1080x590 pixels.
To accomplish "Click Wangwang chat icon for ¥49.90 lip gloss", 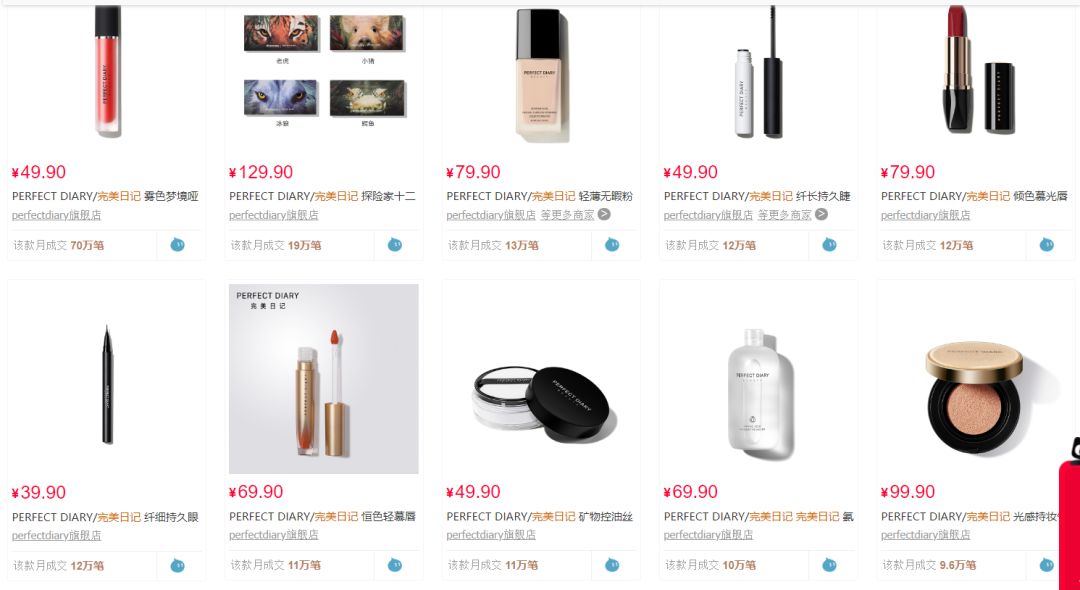I will (177, 244).
